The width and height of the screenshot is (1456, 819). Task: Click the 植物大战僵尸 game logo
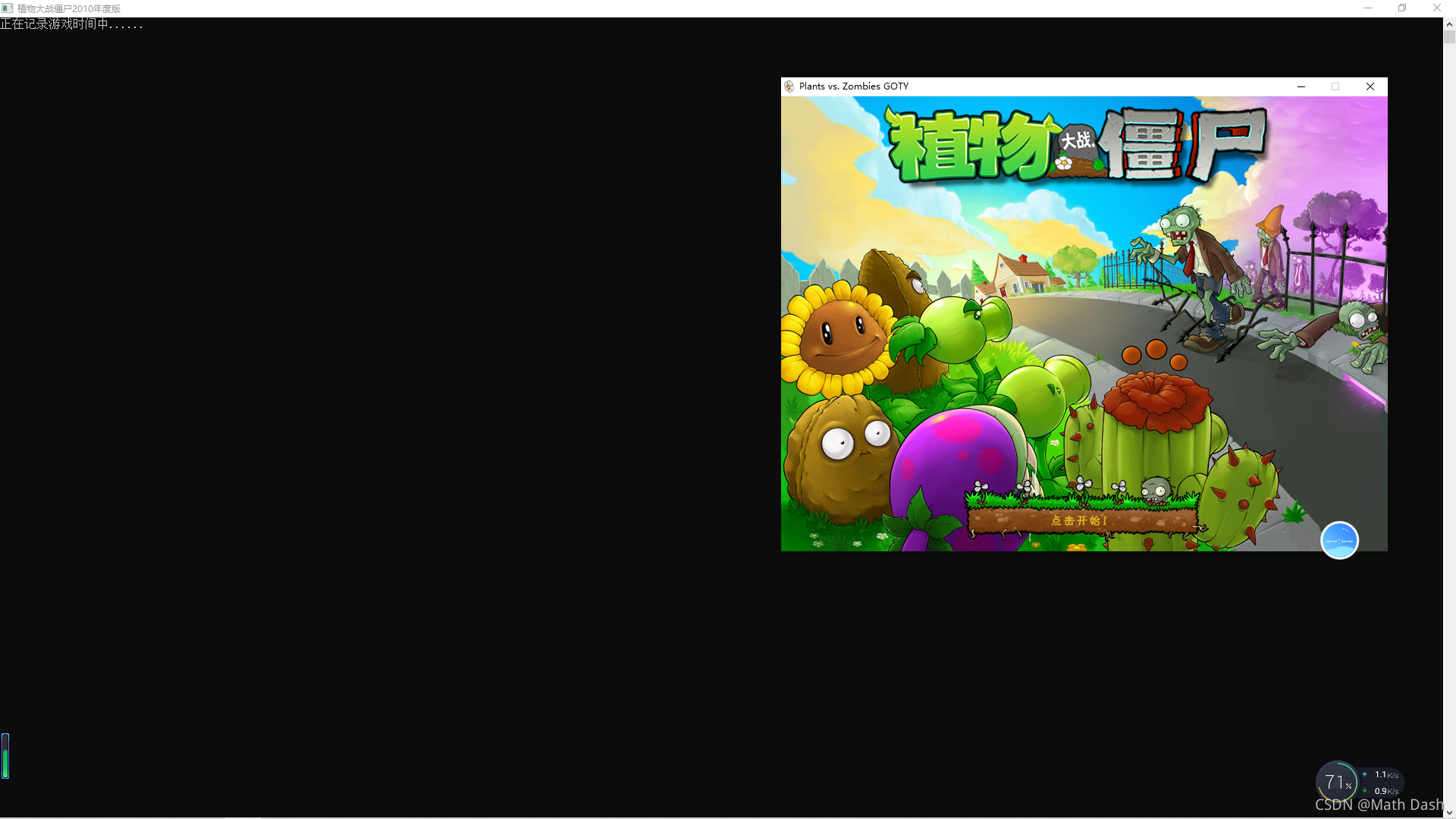coord(1077,146)
